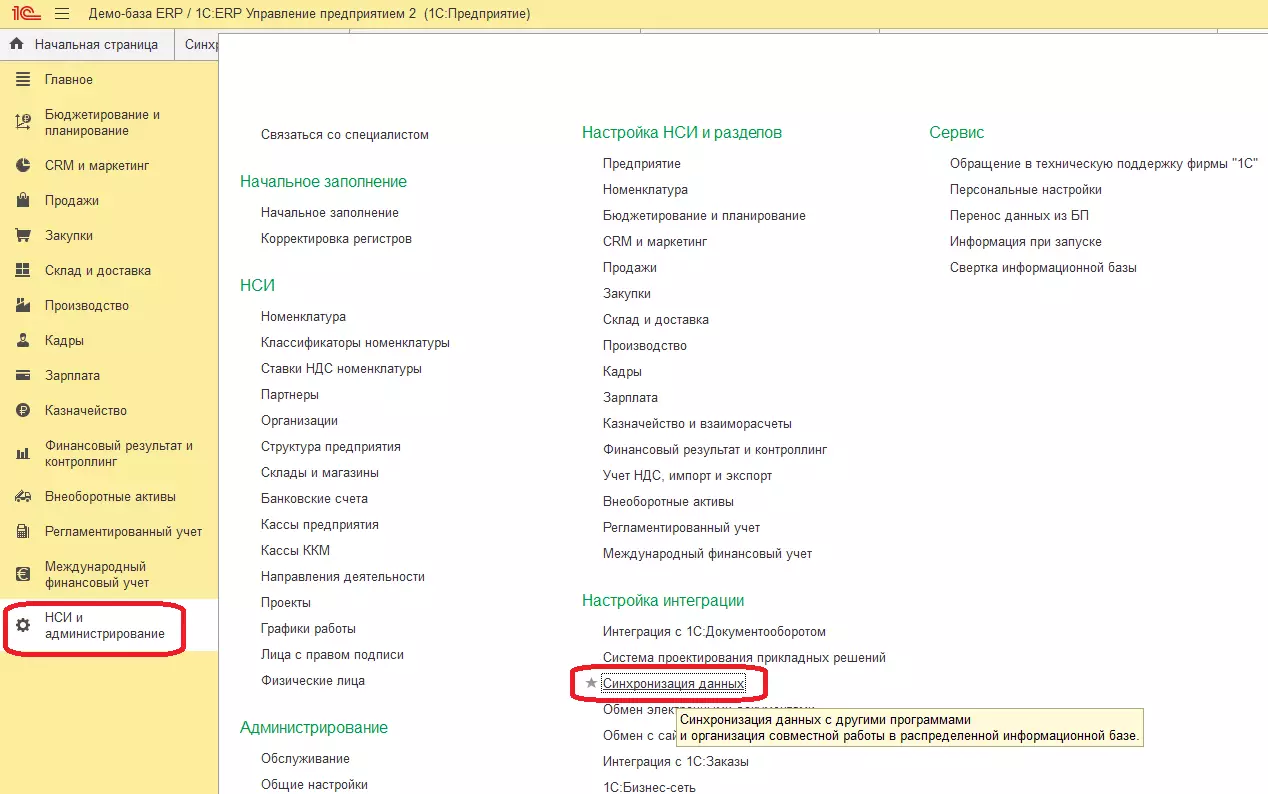Click the НСИ и администрирование gear icon
The width and height of the screenshot is (1268, 794).
tap(23, 626)
